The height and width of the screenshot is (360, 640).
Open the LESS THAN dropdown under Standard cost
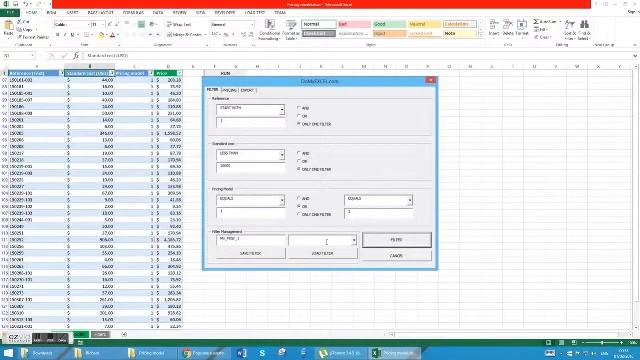[282, 155]
